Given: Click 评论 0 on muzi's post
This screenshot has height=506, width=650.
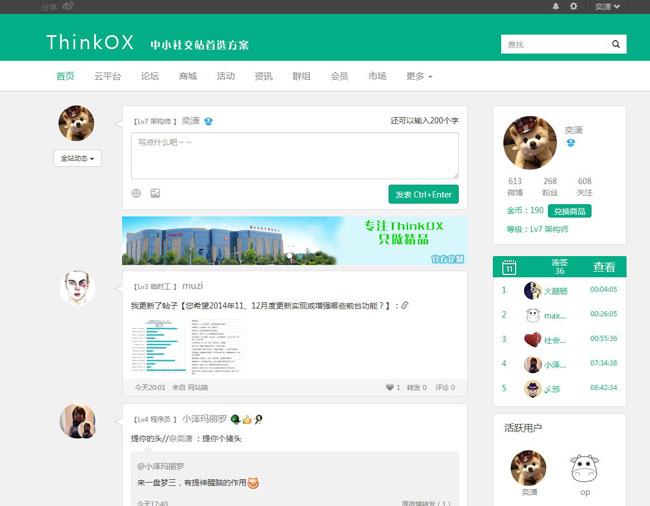Looking at the screenshot, I should point(445,387).
